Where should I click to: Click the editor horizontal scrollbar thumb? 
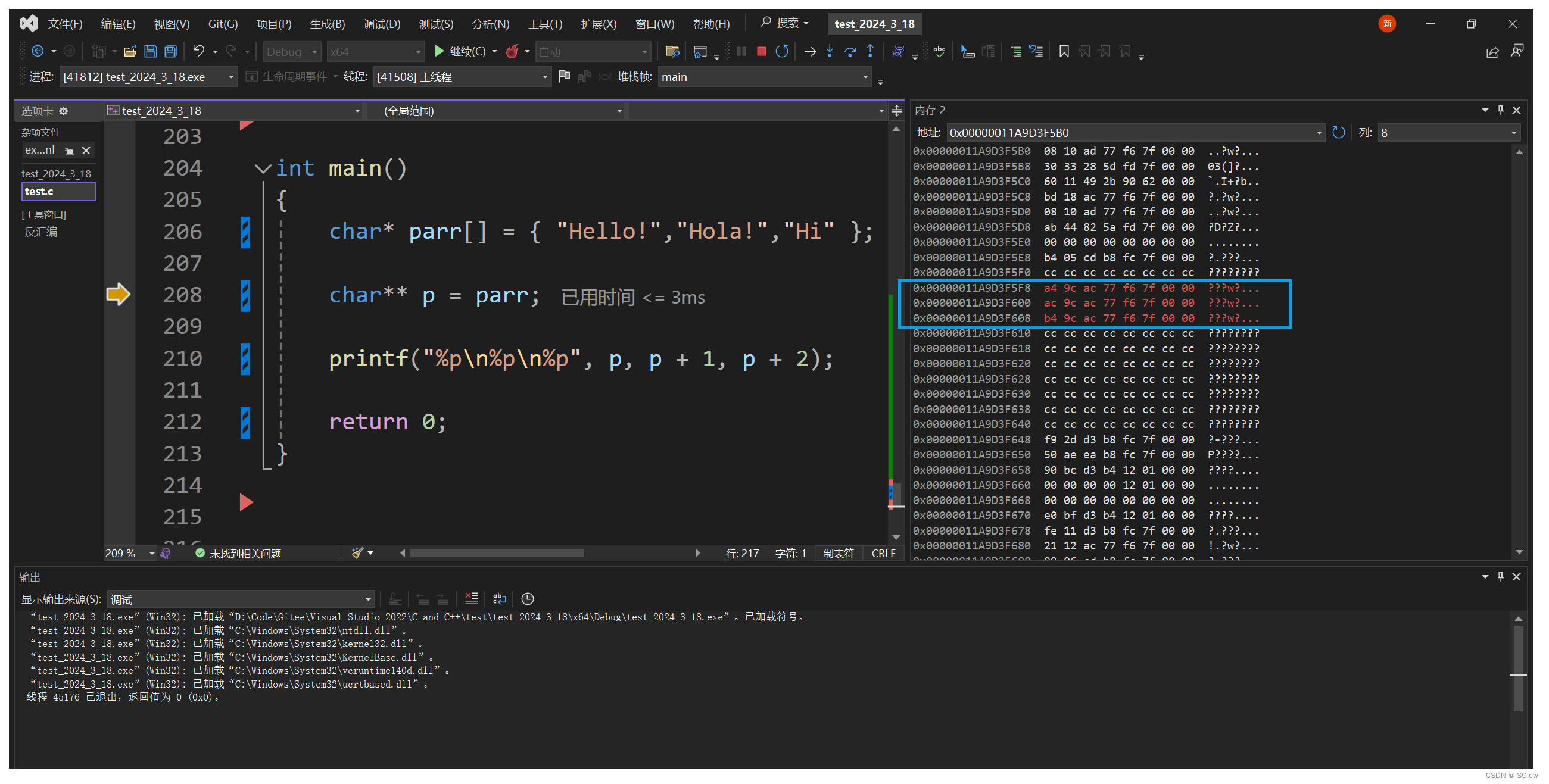(497, 553)
